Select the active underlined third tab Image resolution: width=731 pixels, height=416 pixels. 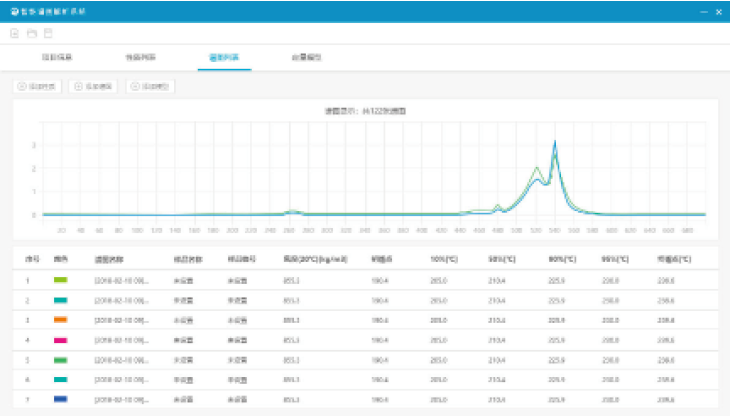pos(224,58)
